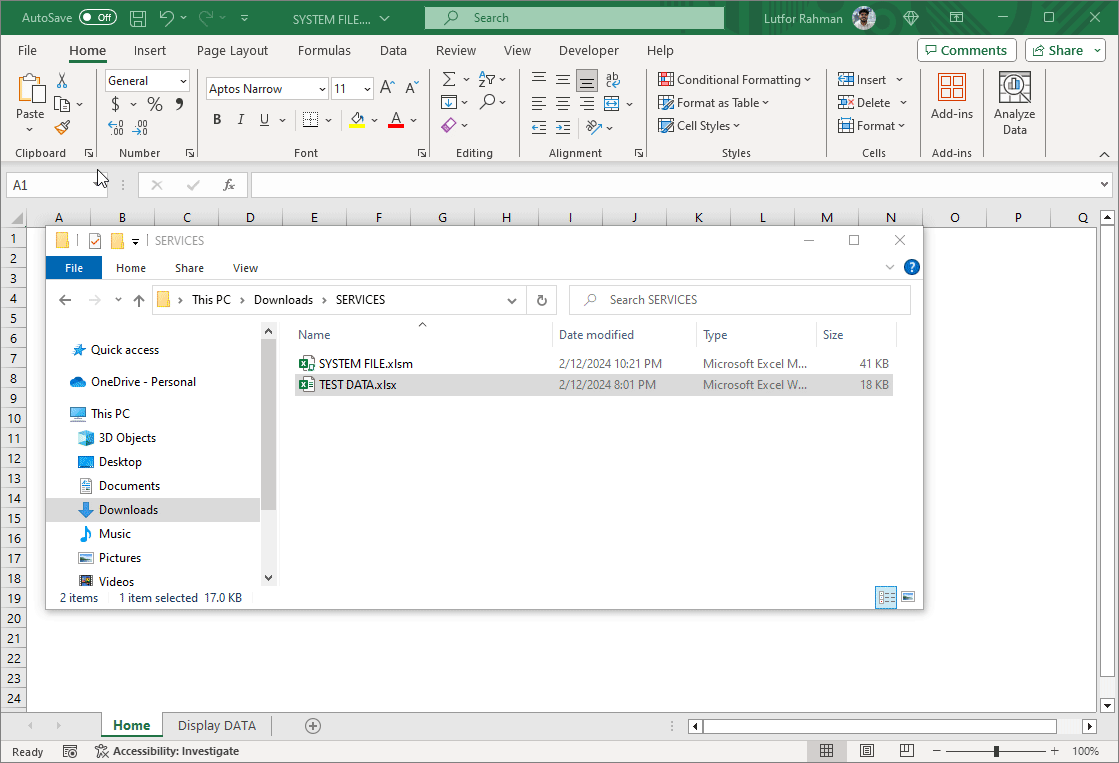1119x763 pixels.
Task: Click the new sheet plus button
Action: point(313,726)
